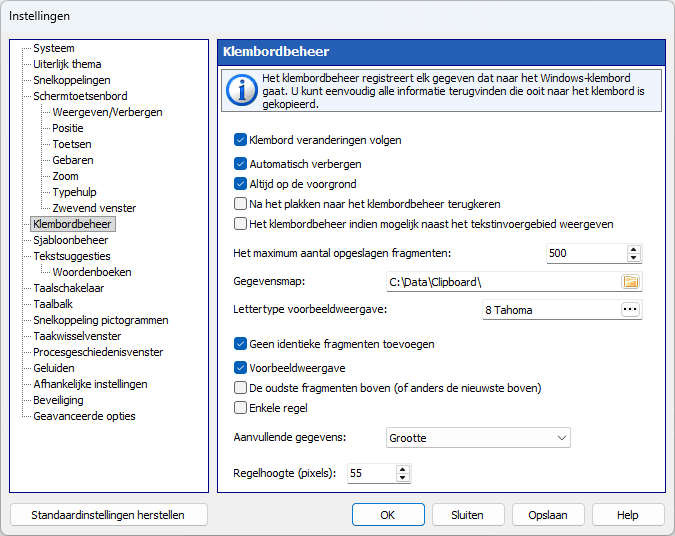Open the folder browse icon for Gegevensmap
This screenshot has width=675, height=536.
click(631, 282)
